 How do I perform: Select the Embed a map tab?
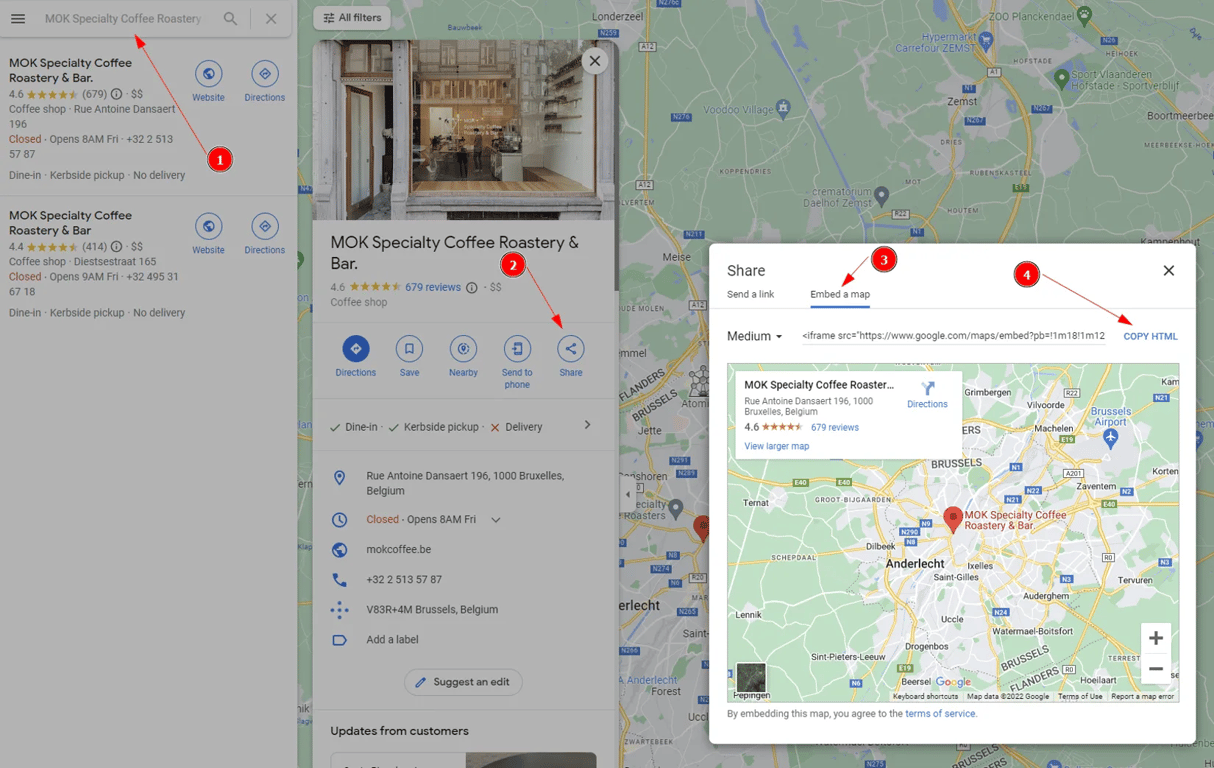tap(840, 294)
